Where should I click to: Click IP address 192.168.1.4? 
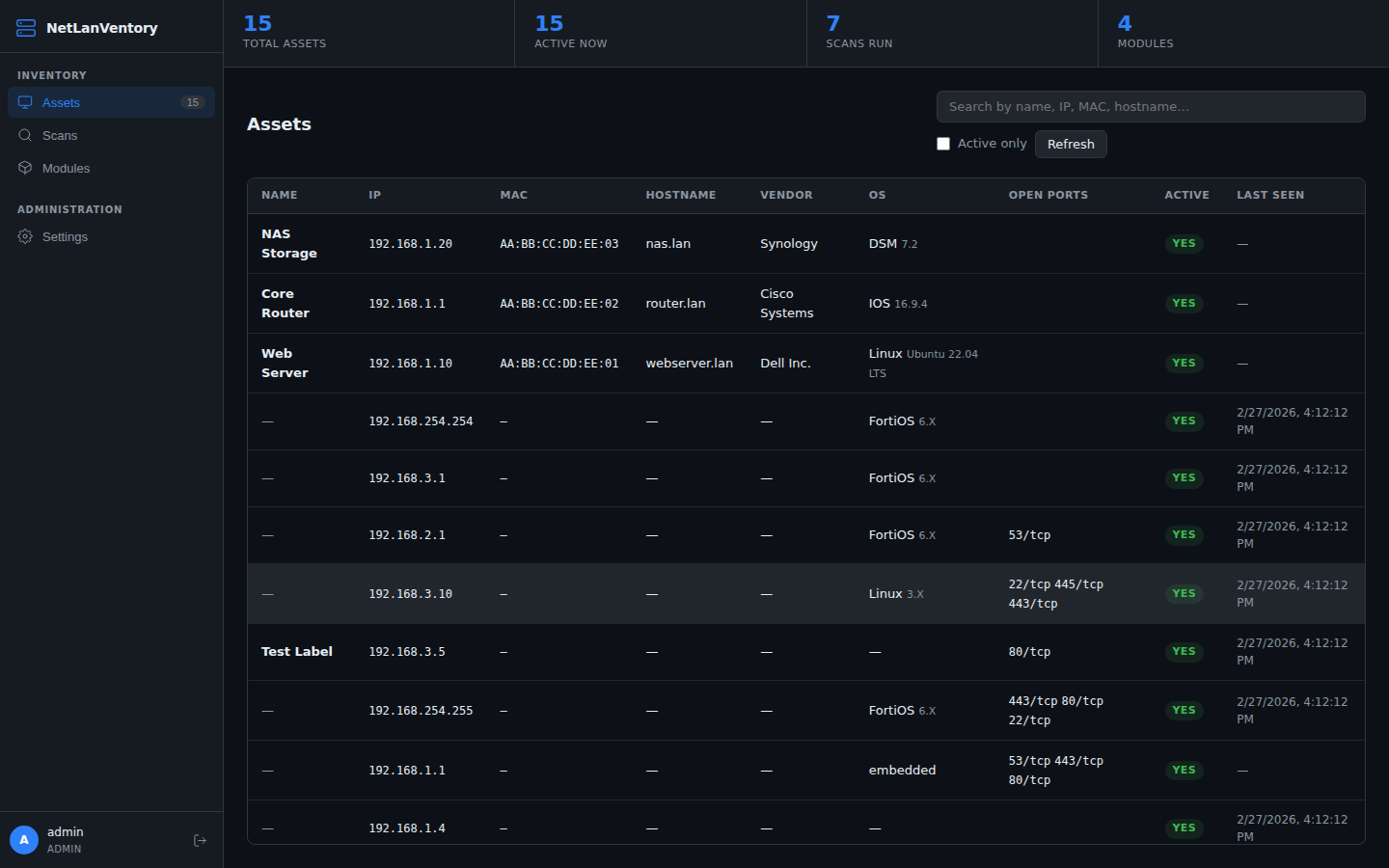(407, 828)
